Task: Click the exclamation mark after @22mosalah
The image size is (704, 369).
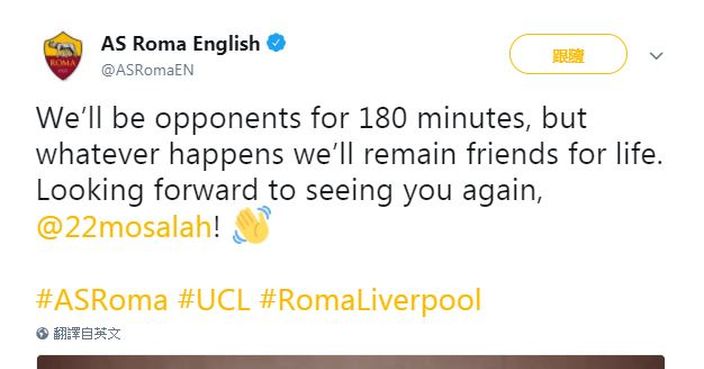Action: (217, 226)
